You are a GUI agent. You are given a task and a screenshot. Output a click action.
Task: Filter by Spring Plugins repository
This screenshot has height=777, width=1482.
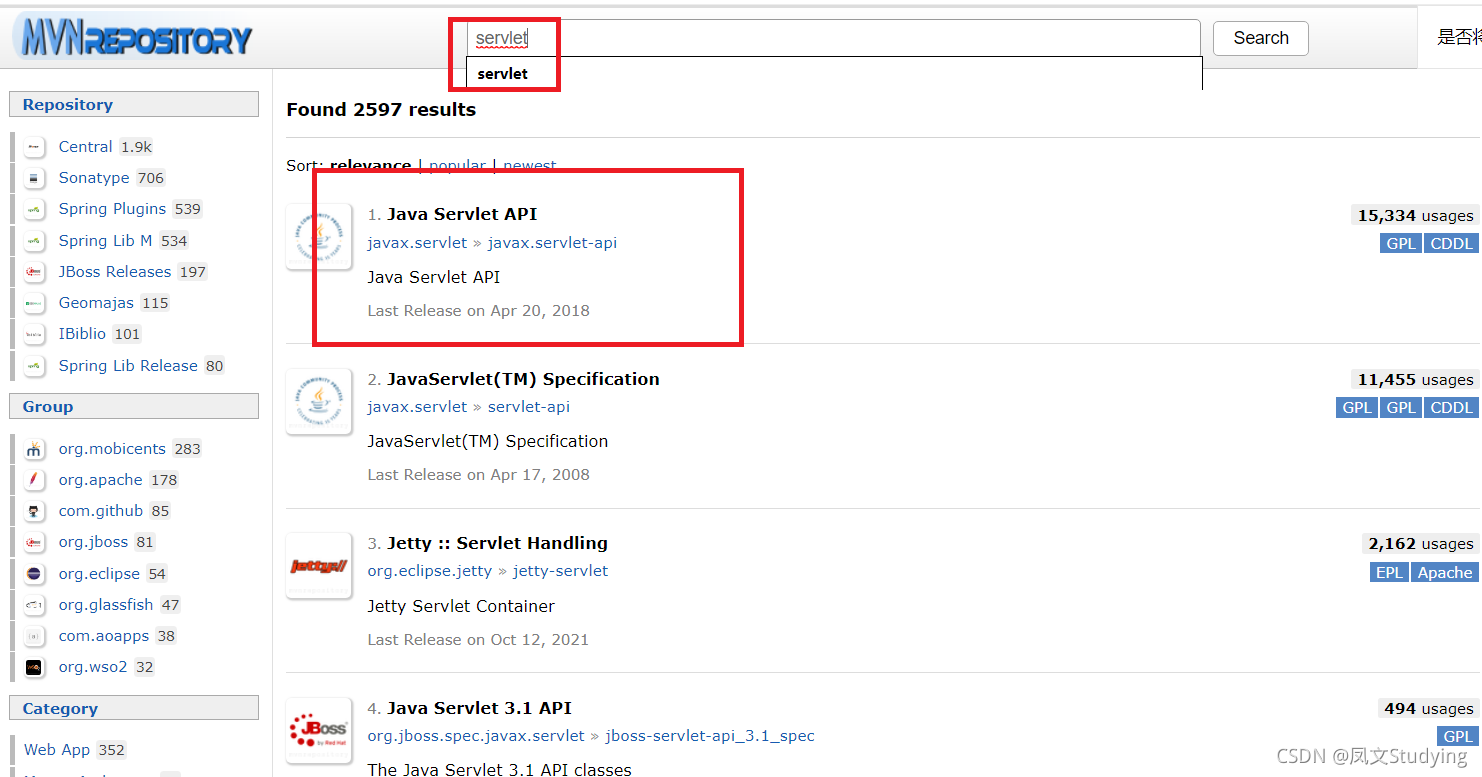point(112,209)
